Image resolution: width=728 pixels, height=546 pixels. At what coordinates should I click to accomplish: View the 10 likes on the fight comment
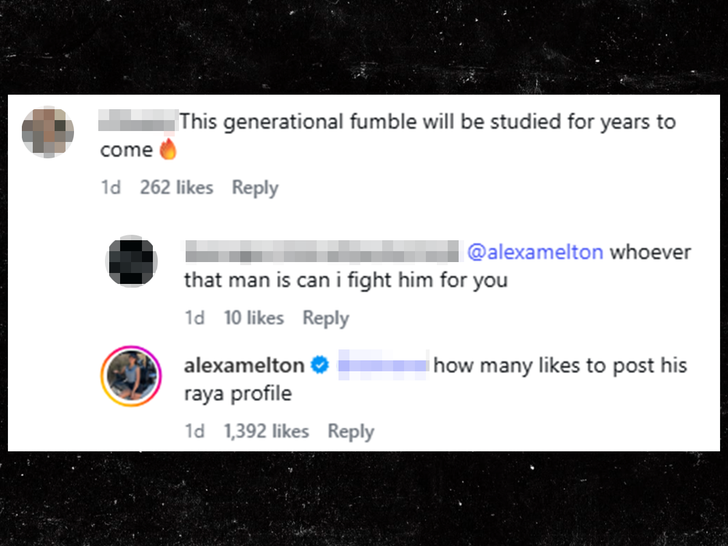coord(253,318)
